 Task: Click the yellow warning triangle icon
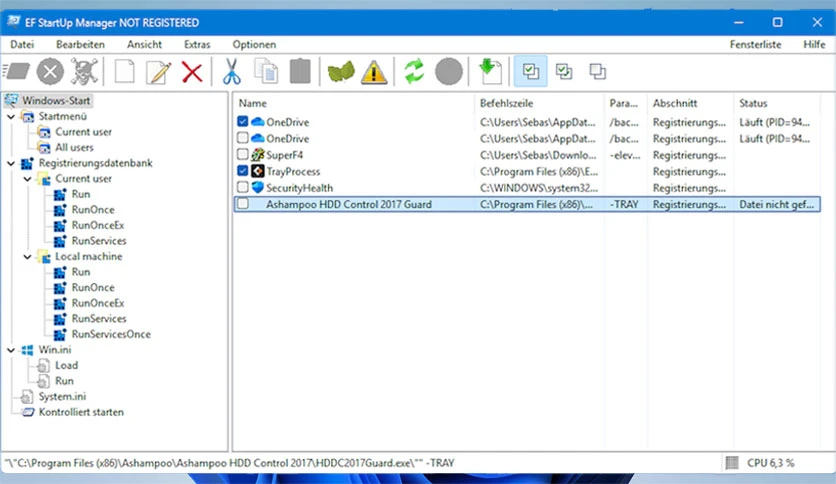(x=374, y=72)
